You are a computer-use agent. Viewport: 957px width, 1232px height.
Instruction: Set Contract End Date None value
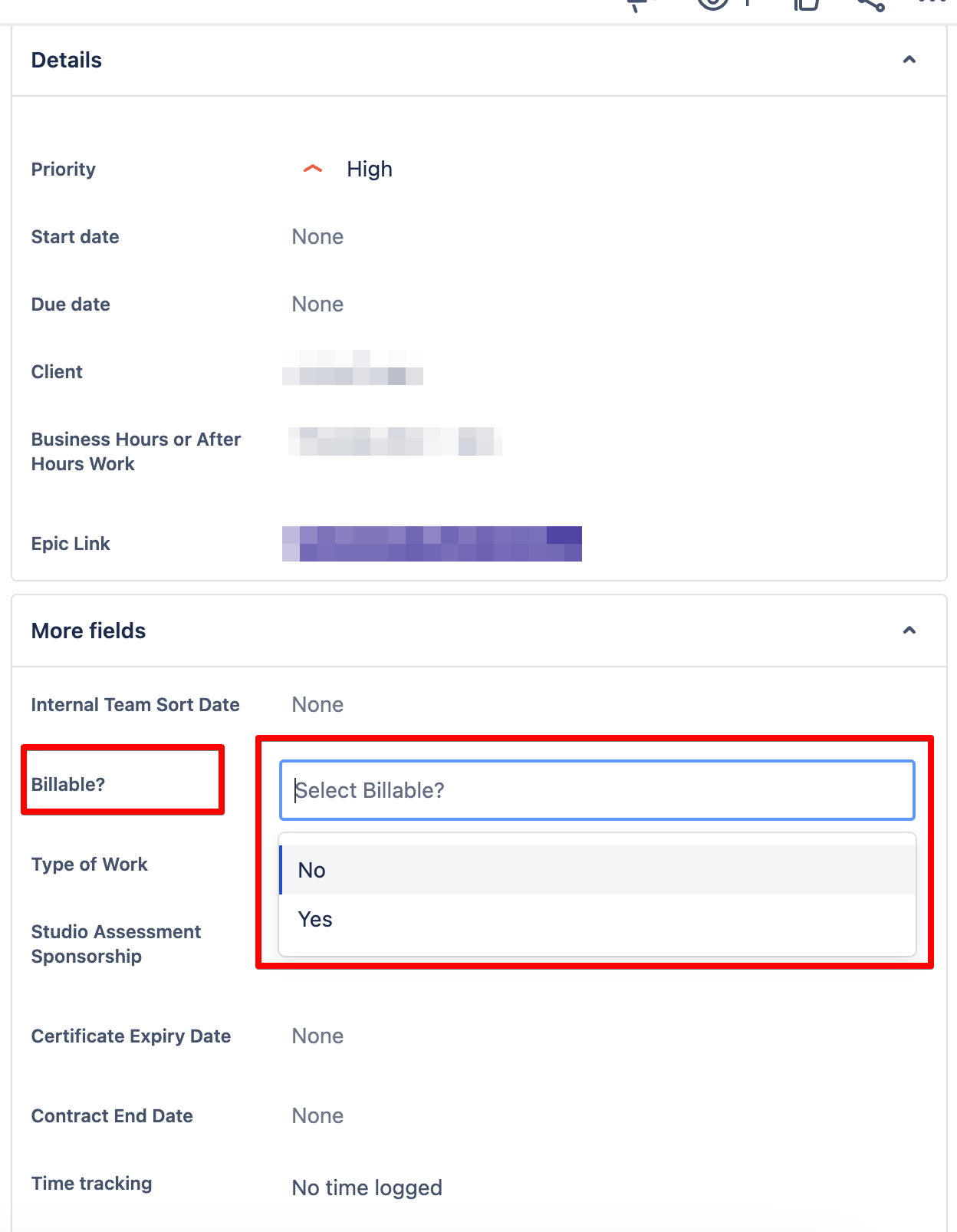coord(317,1115)
